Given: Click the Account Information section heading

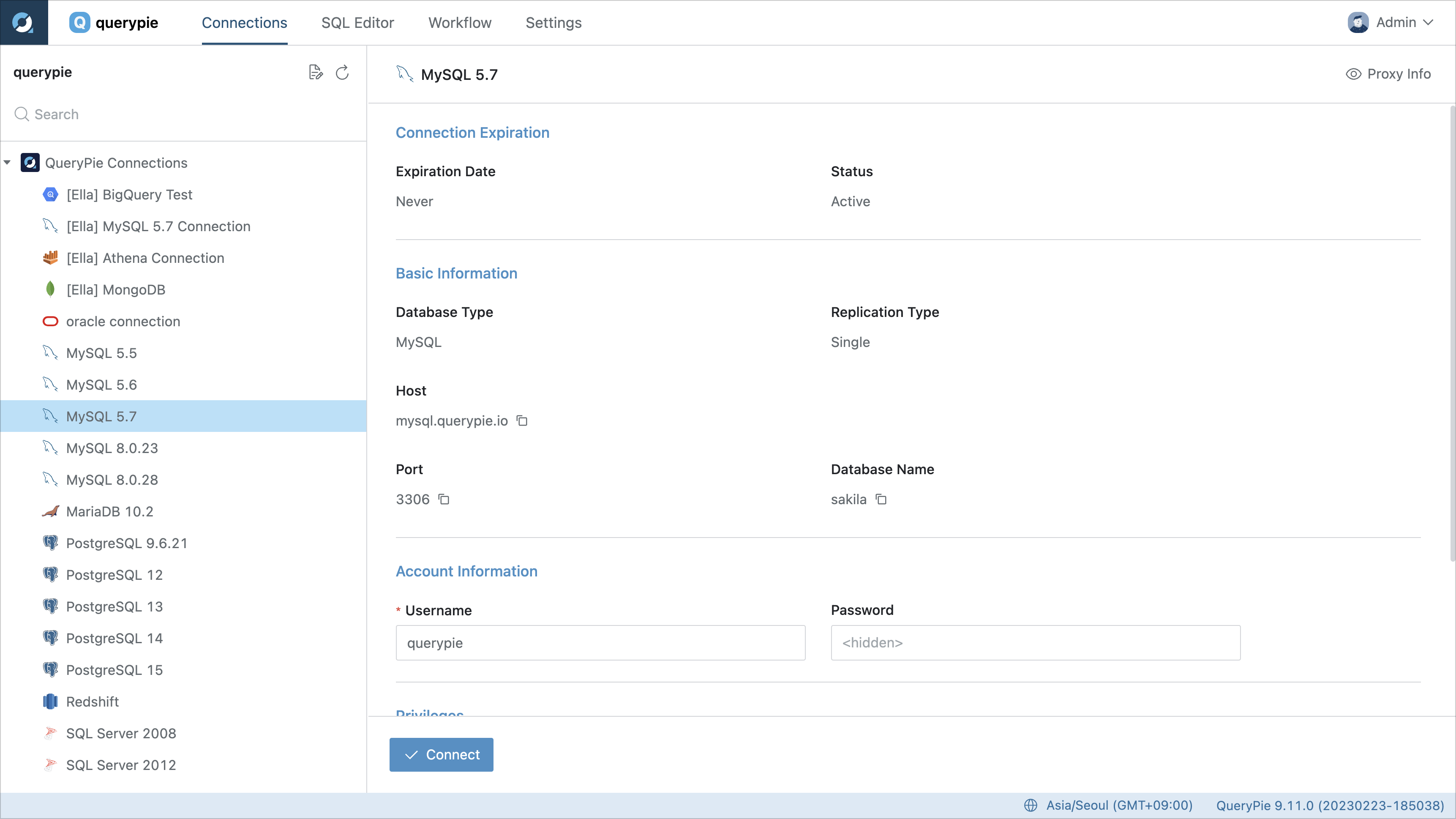Looking at the screenshot, I should tap(466, 571).
